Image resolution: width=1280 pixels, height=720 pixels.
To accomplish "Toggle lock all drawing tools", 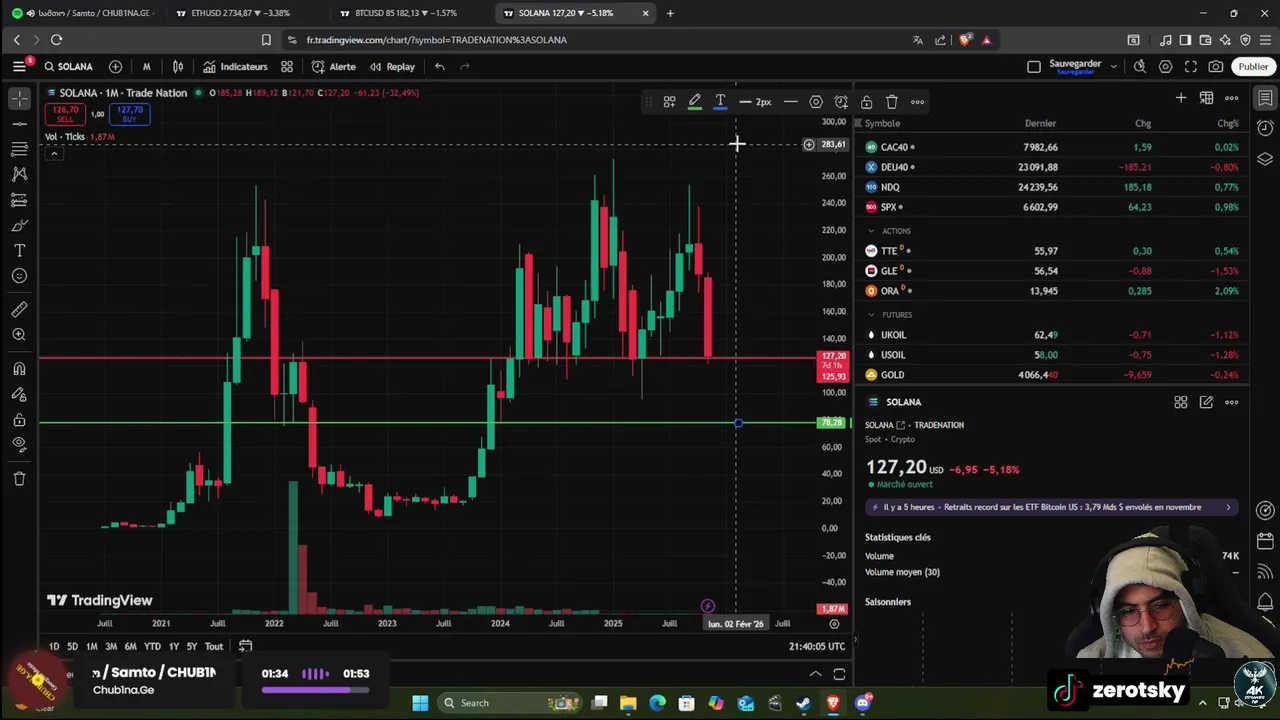I will [19, 420].
